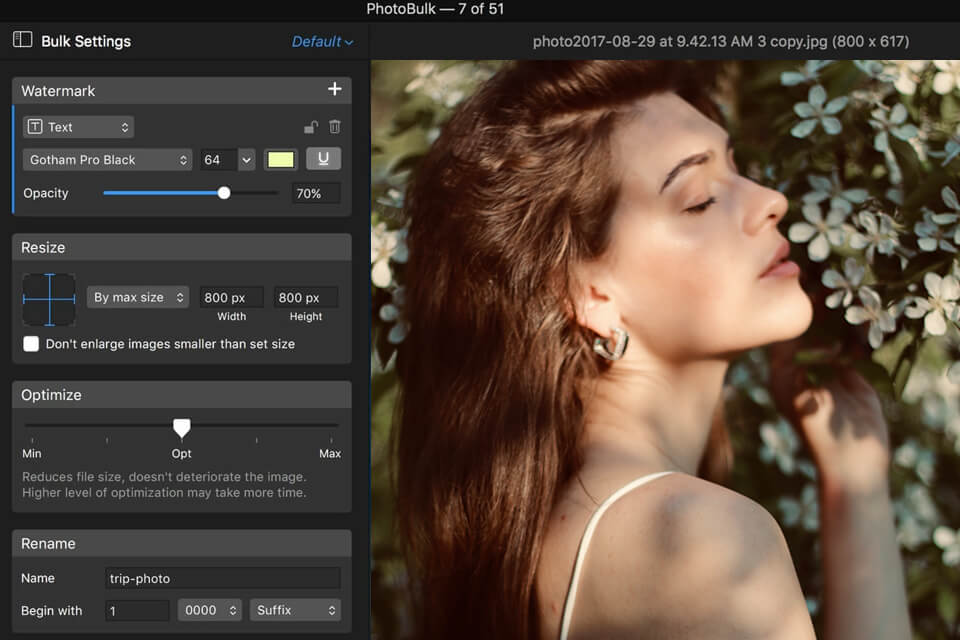Enable Don't enlarge images checkbox
The width and height of the screenshot is (960, 640).
(31, 344)
